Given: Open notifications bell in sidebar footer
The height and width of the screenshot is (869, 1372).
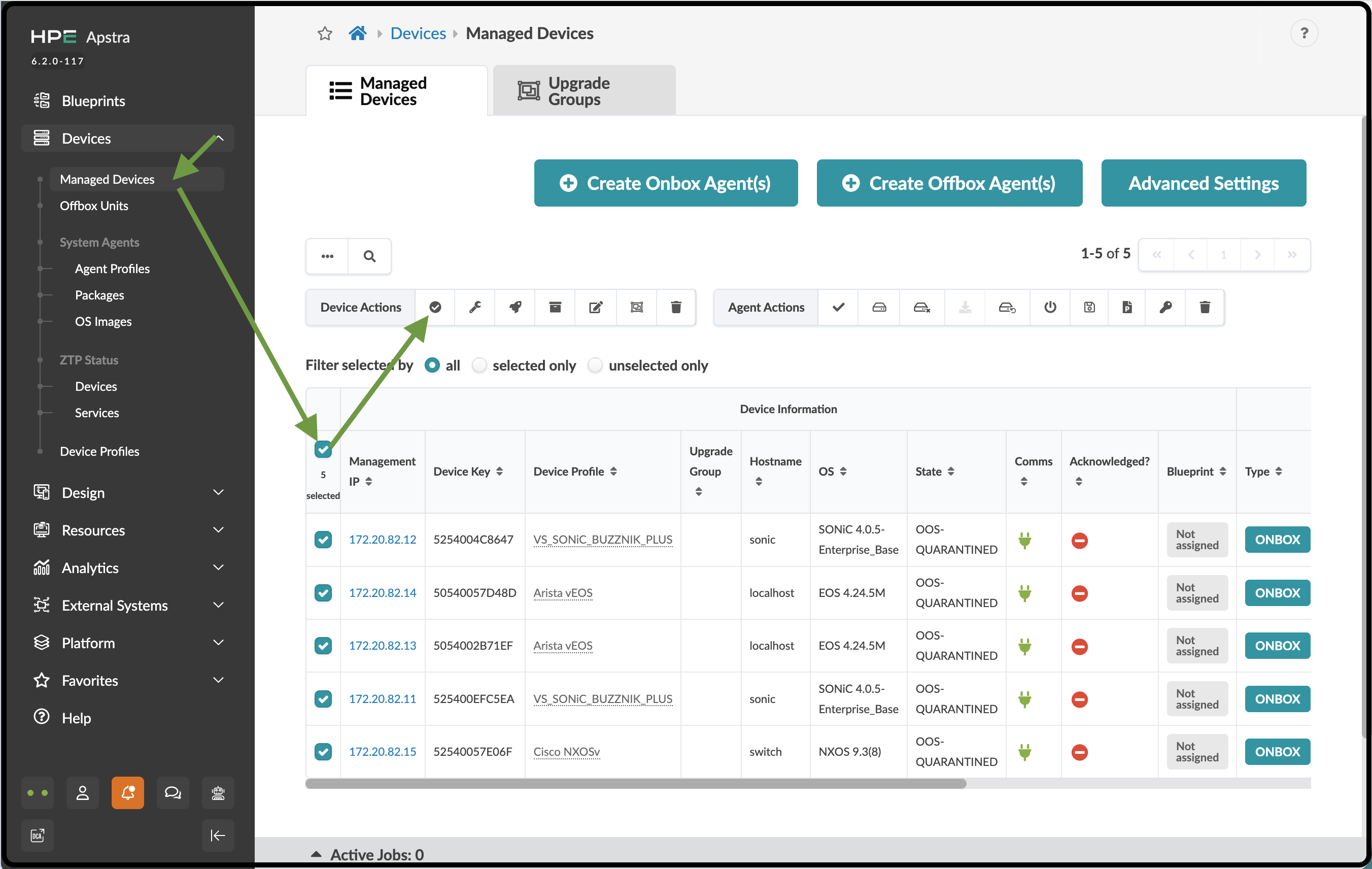Looking at the screenshot, I should click(128, 793).
